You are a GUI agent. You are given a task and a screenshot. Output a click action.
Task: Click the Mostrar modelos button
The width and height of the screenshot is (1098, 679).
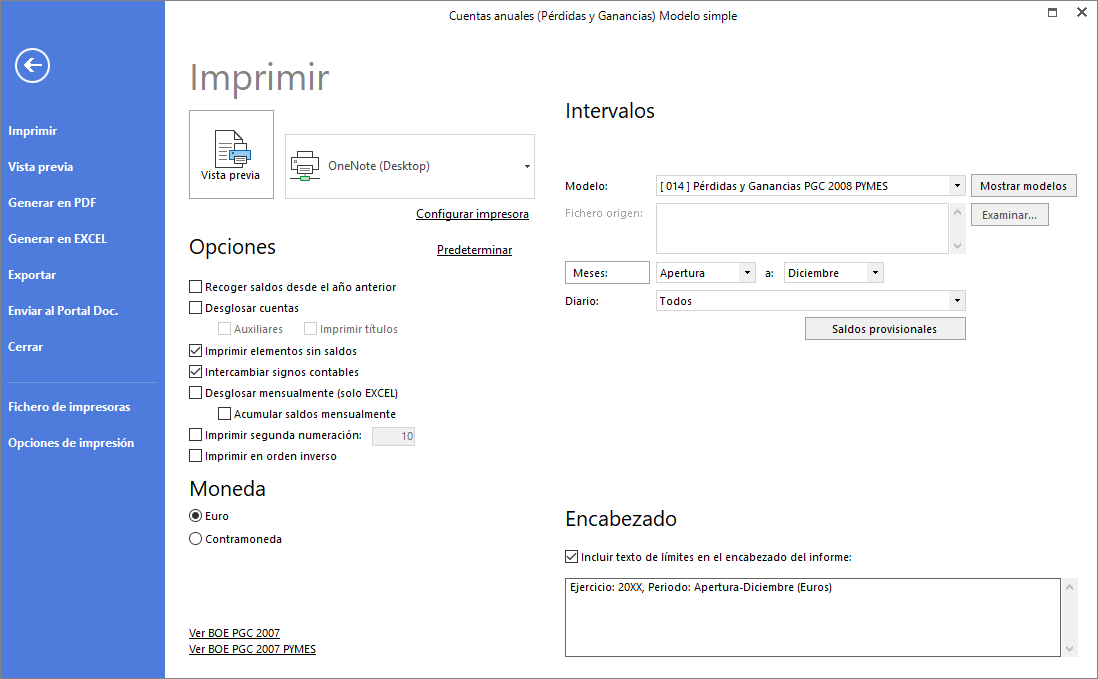[x=1023, y=186]
